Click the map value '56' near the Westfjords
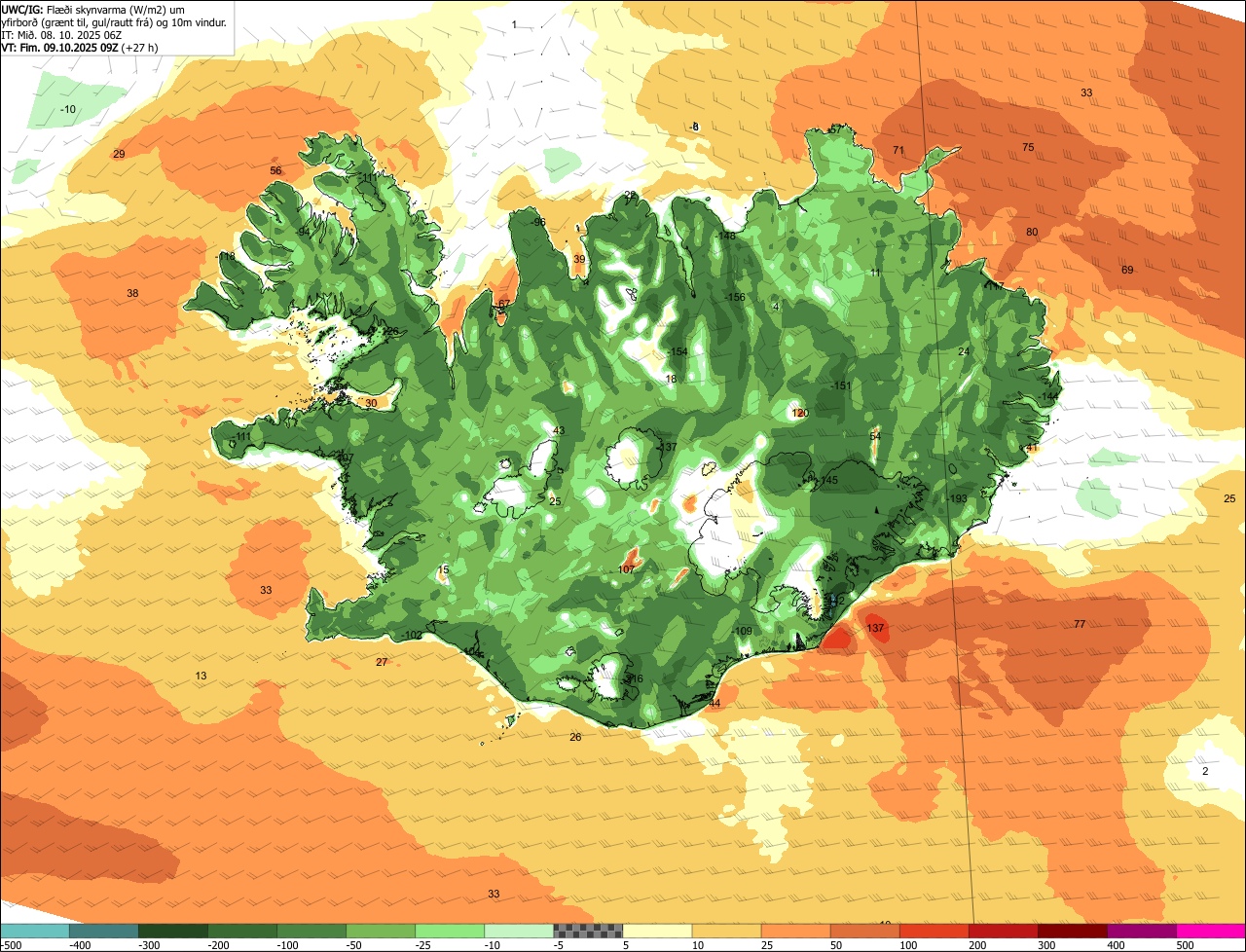Viewport: 1246px width, 952px height. click(275, 170)
